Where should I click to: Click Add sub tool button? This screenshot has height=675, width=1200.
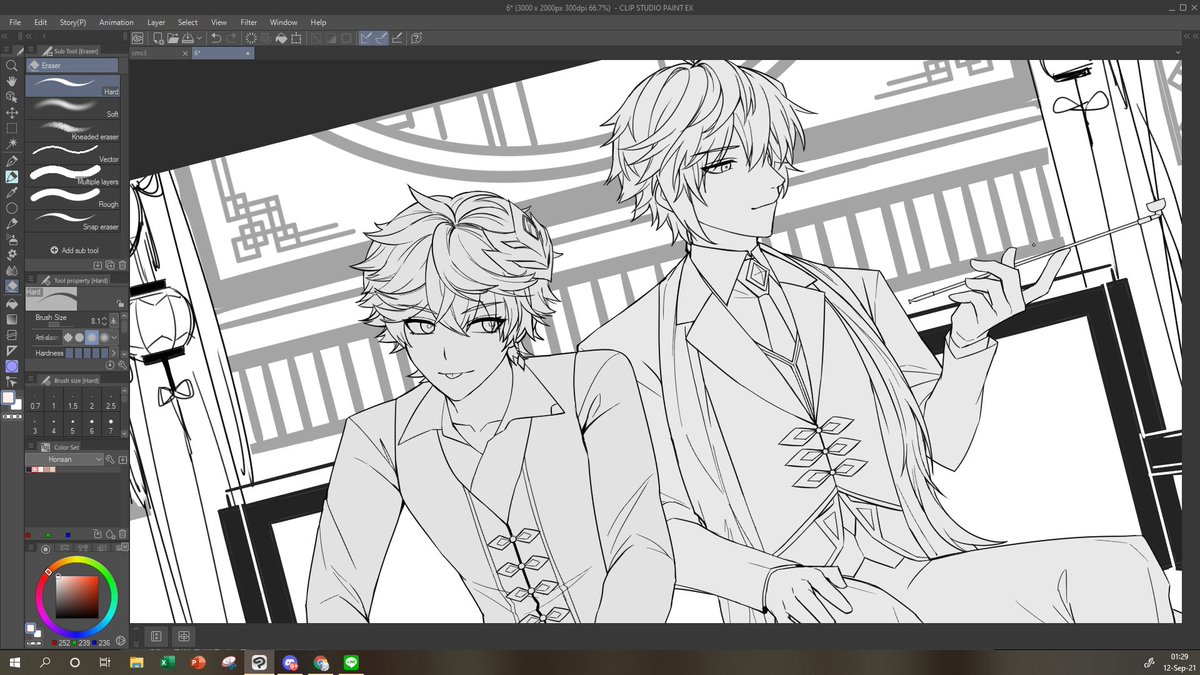point(76,250)
